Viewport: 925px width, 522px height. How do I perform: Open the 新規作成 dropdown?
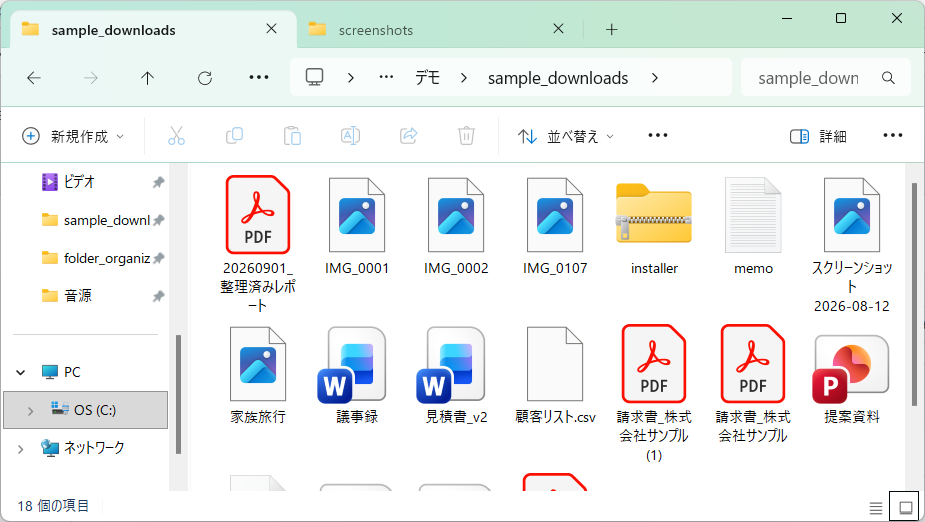[x=73, y=136]
